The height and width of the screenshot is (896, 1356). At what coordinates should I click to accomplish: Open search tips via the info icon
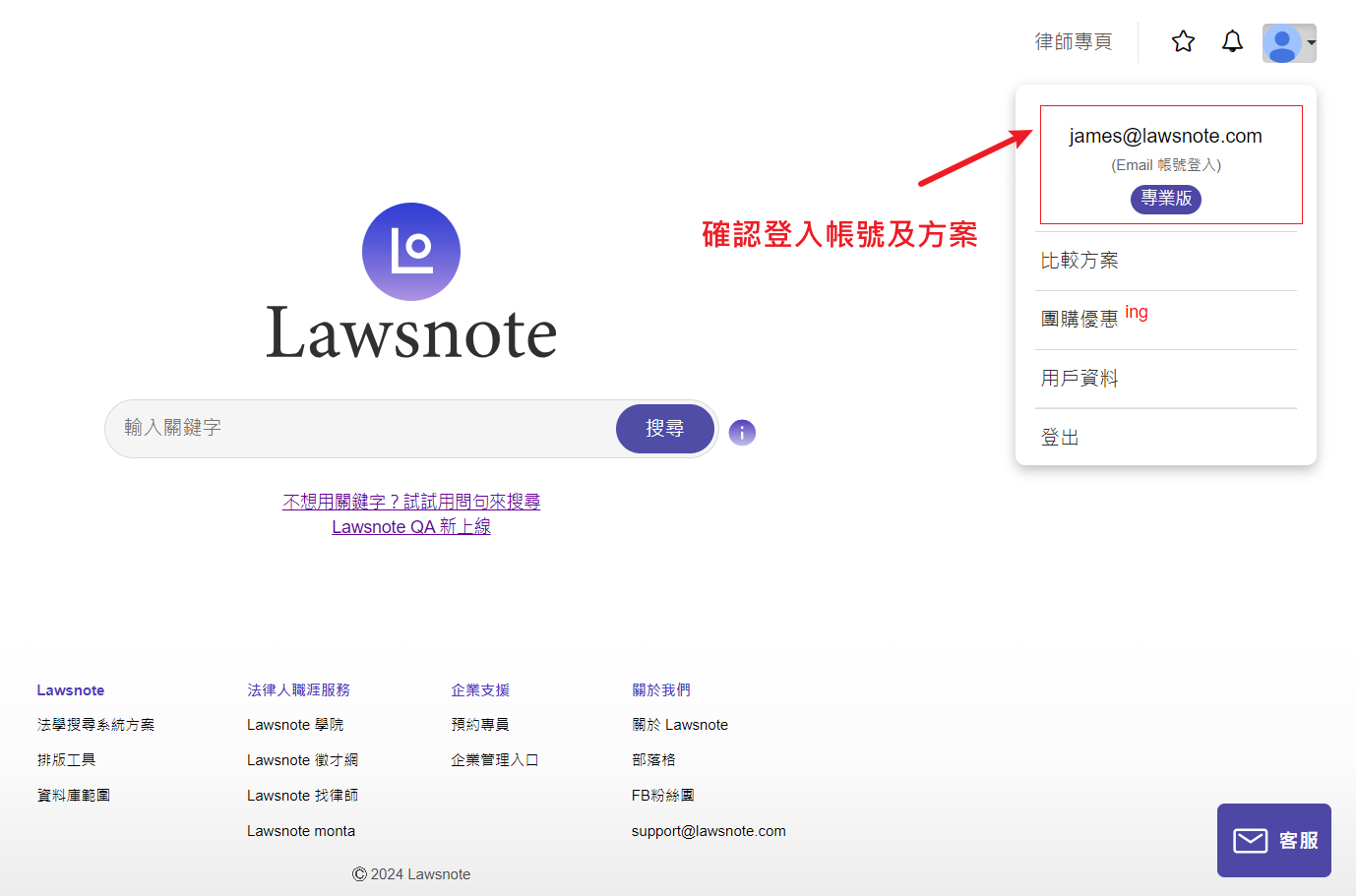point(742,432)
